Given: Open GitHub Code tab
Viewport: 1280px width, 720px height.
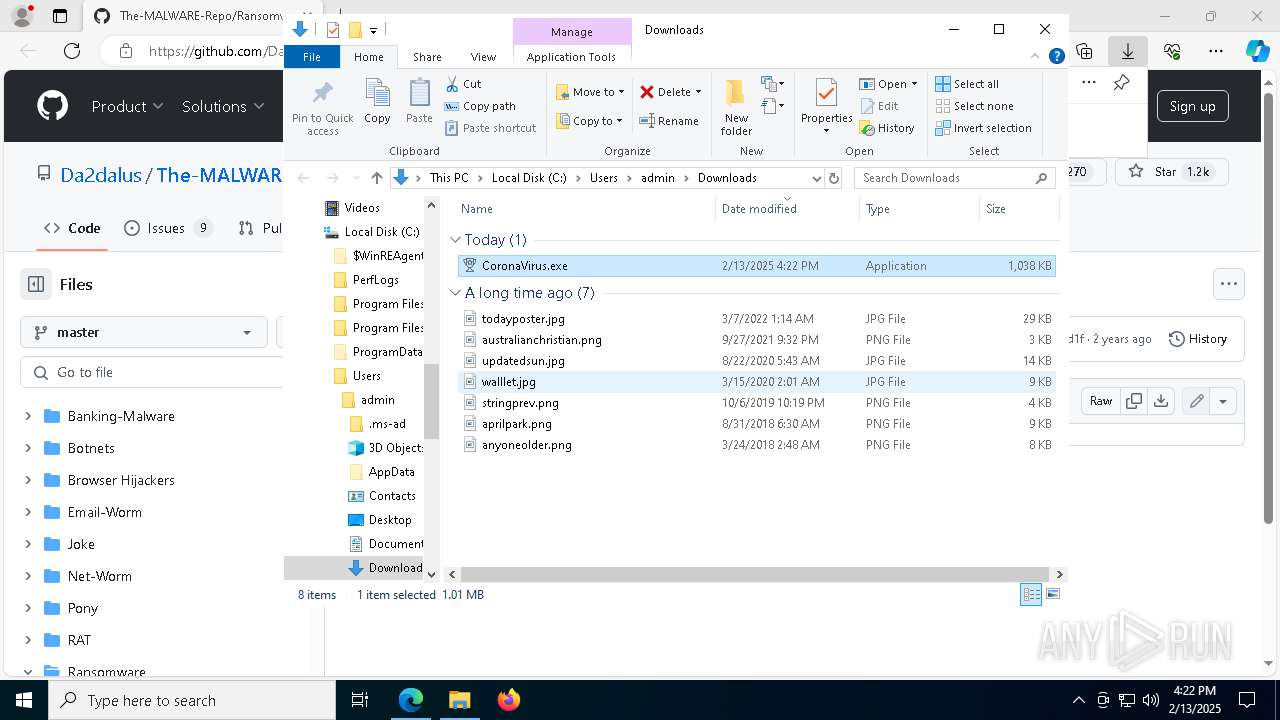Looking at the screenshot, I should 72,228.
